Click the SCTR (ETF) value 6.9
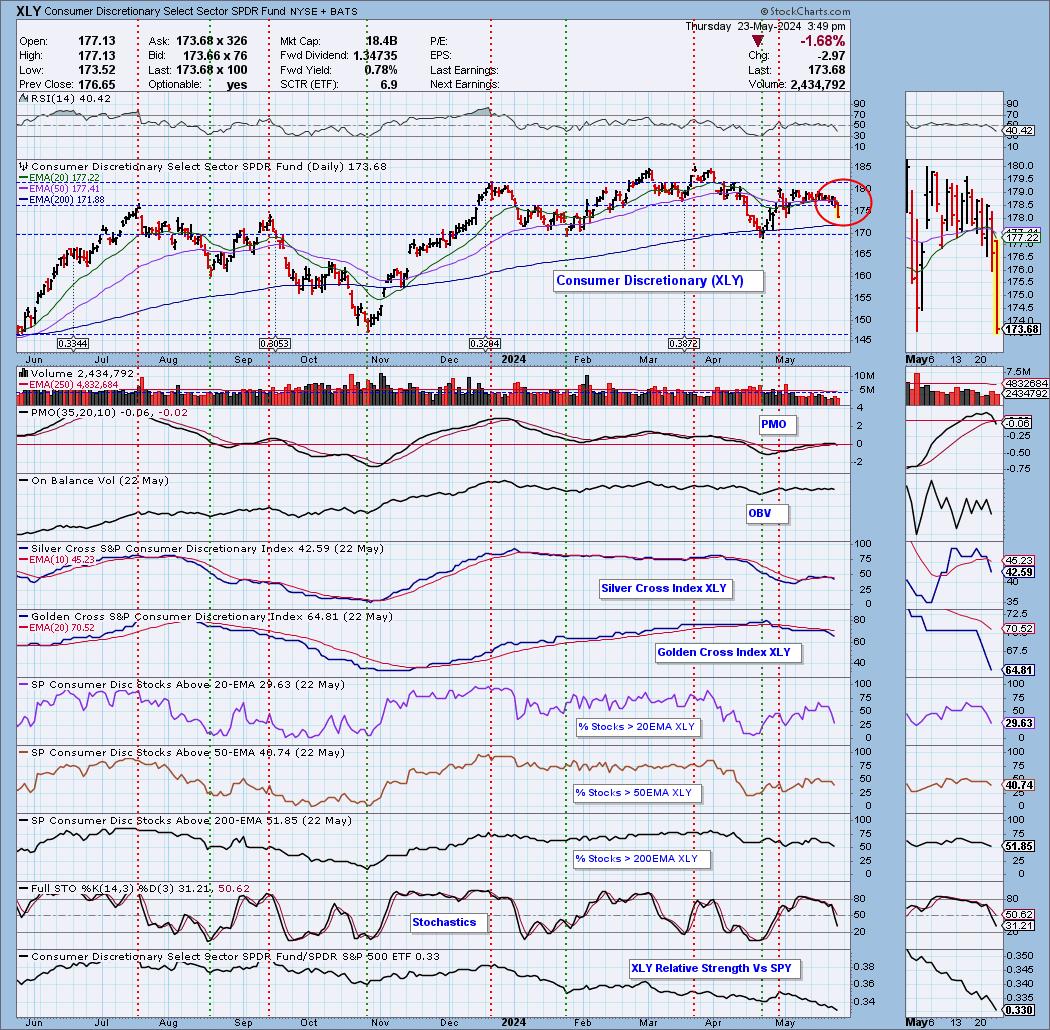 pos(388,84)
